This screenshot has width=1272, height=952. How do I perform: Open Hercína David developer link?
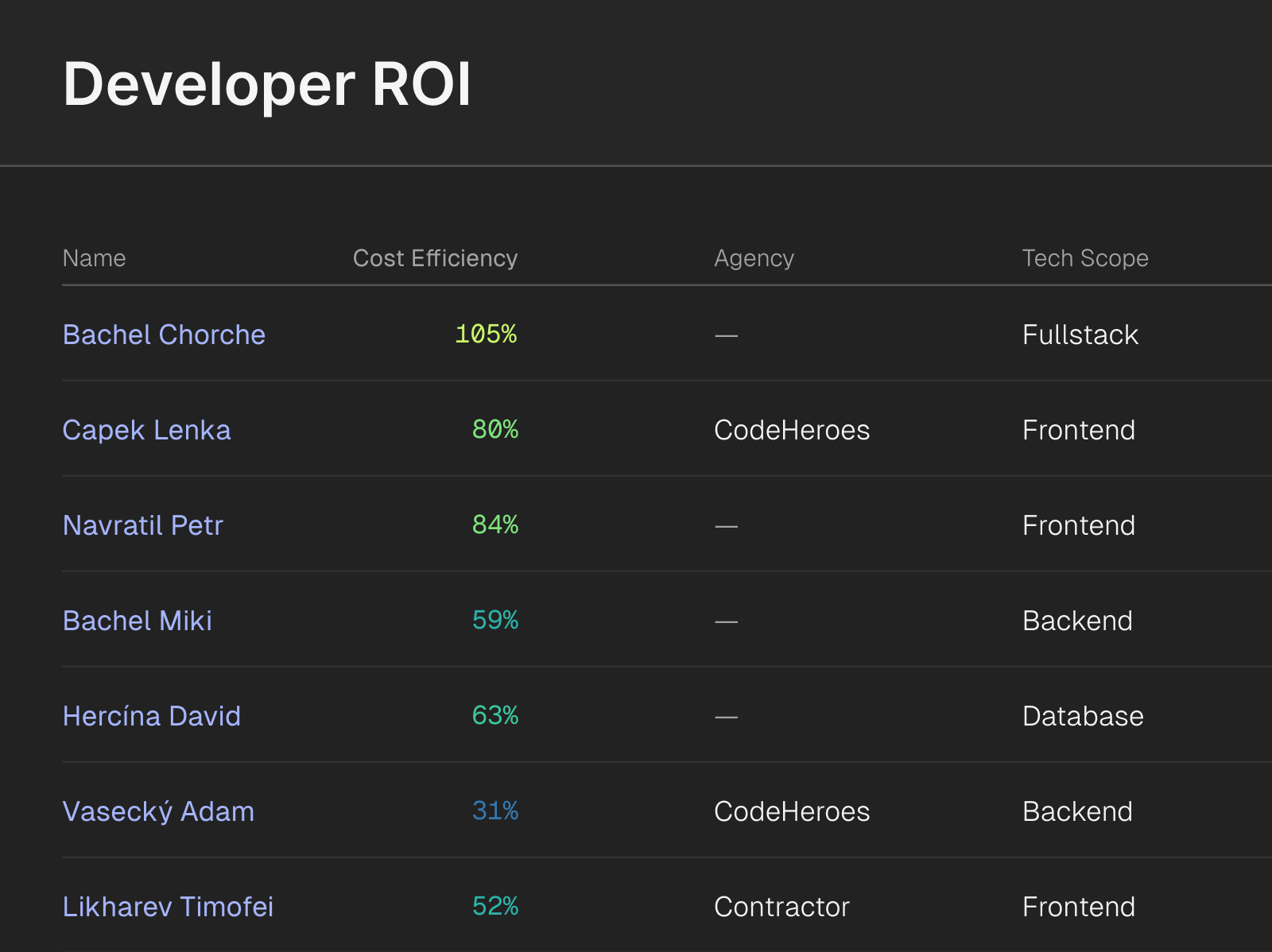pos(151,716)
